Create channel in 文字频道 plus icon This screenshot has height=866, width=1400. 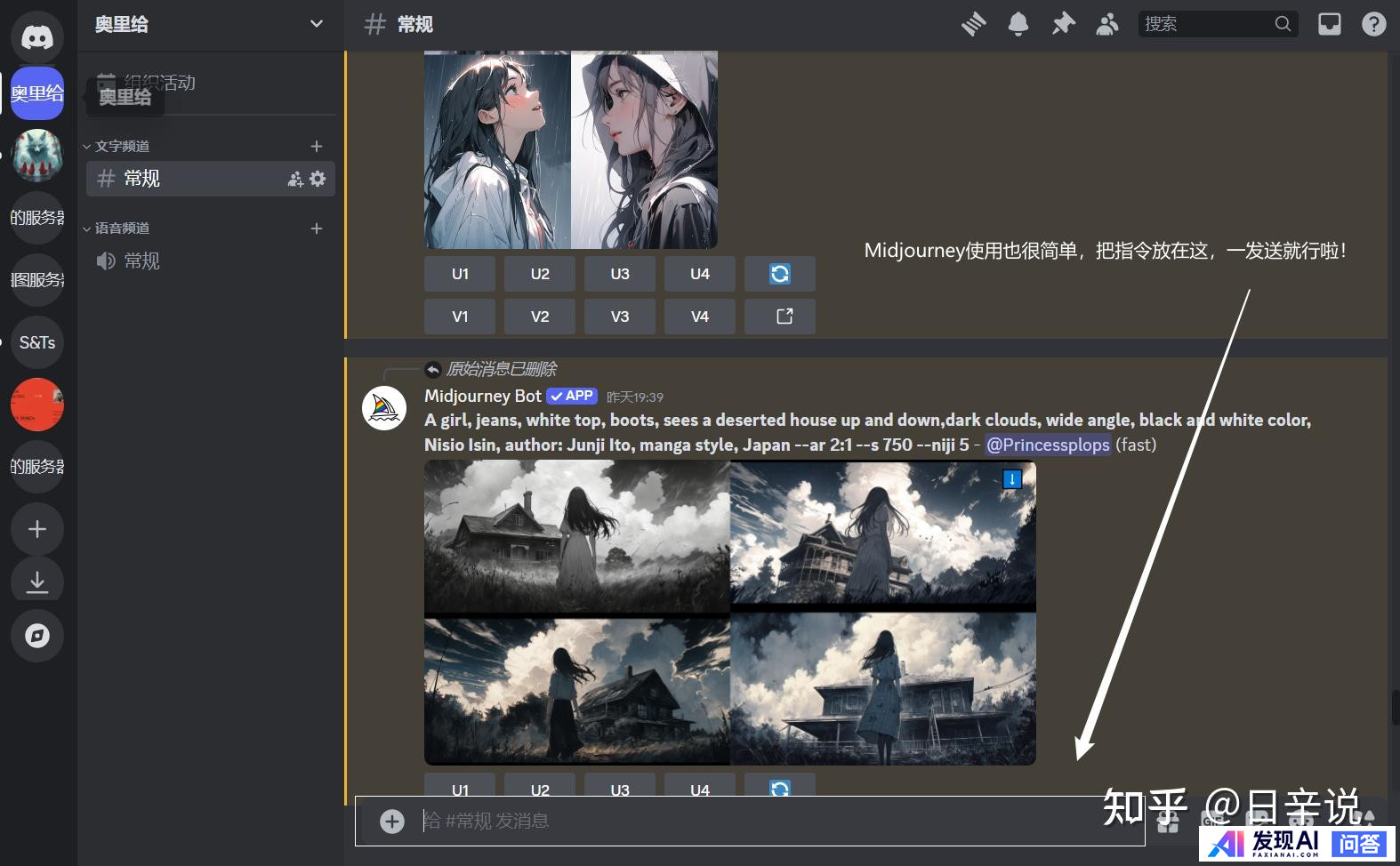click(x=316, y=146)
